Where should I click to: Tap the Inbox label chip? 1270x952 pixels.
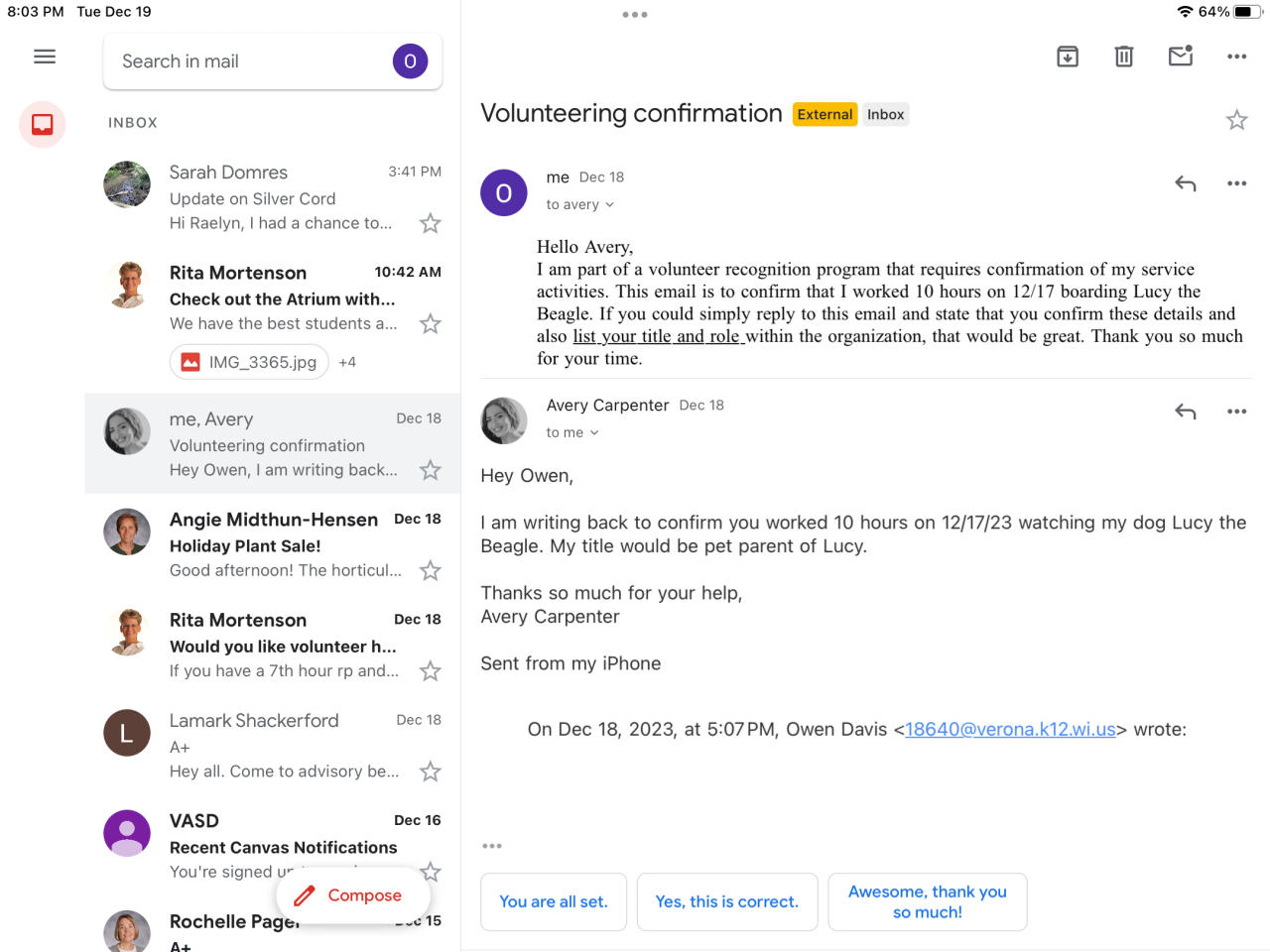886,114
